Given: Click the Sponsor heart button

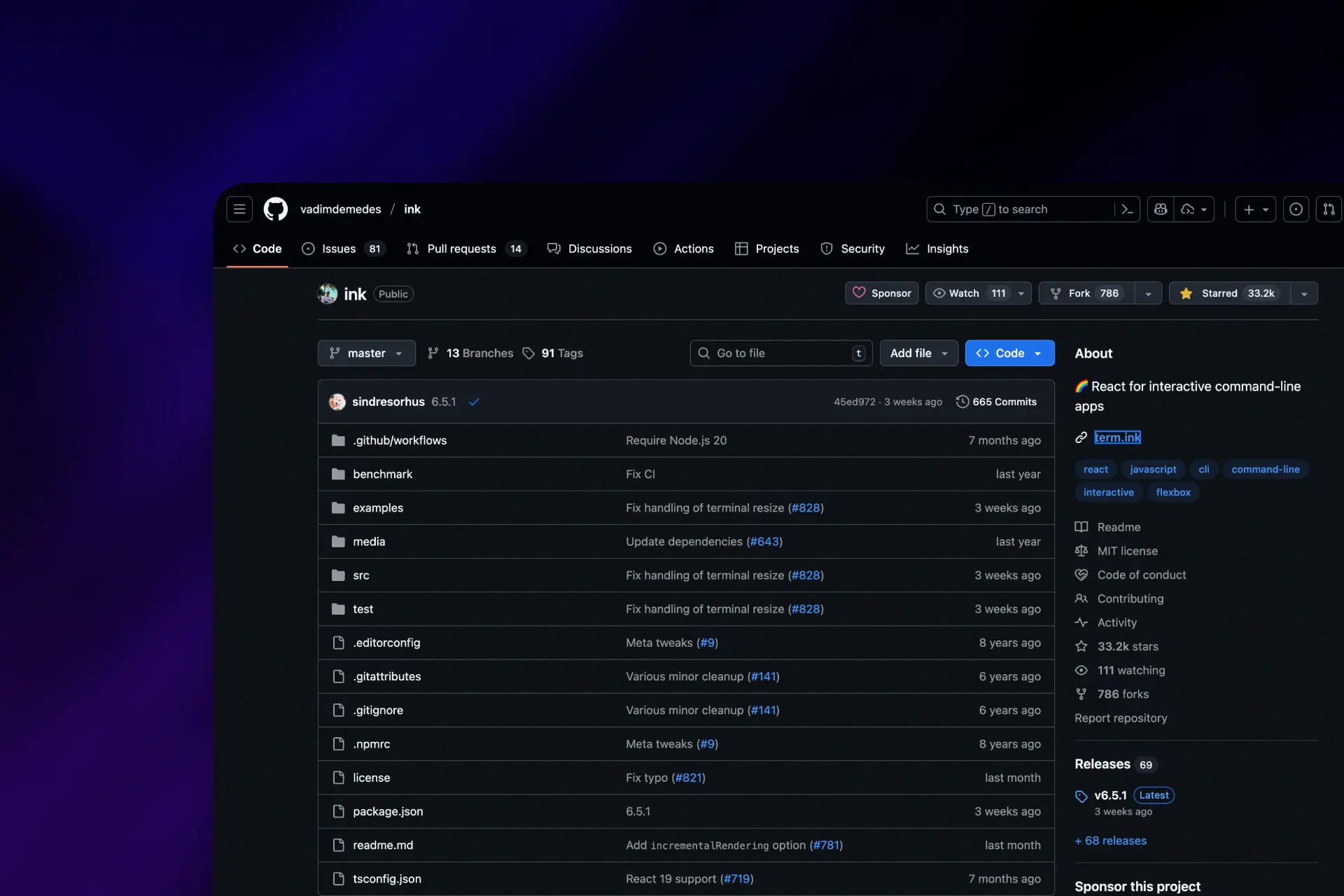Looking at the screenshot, I should [x=882, y=293].
